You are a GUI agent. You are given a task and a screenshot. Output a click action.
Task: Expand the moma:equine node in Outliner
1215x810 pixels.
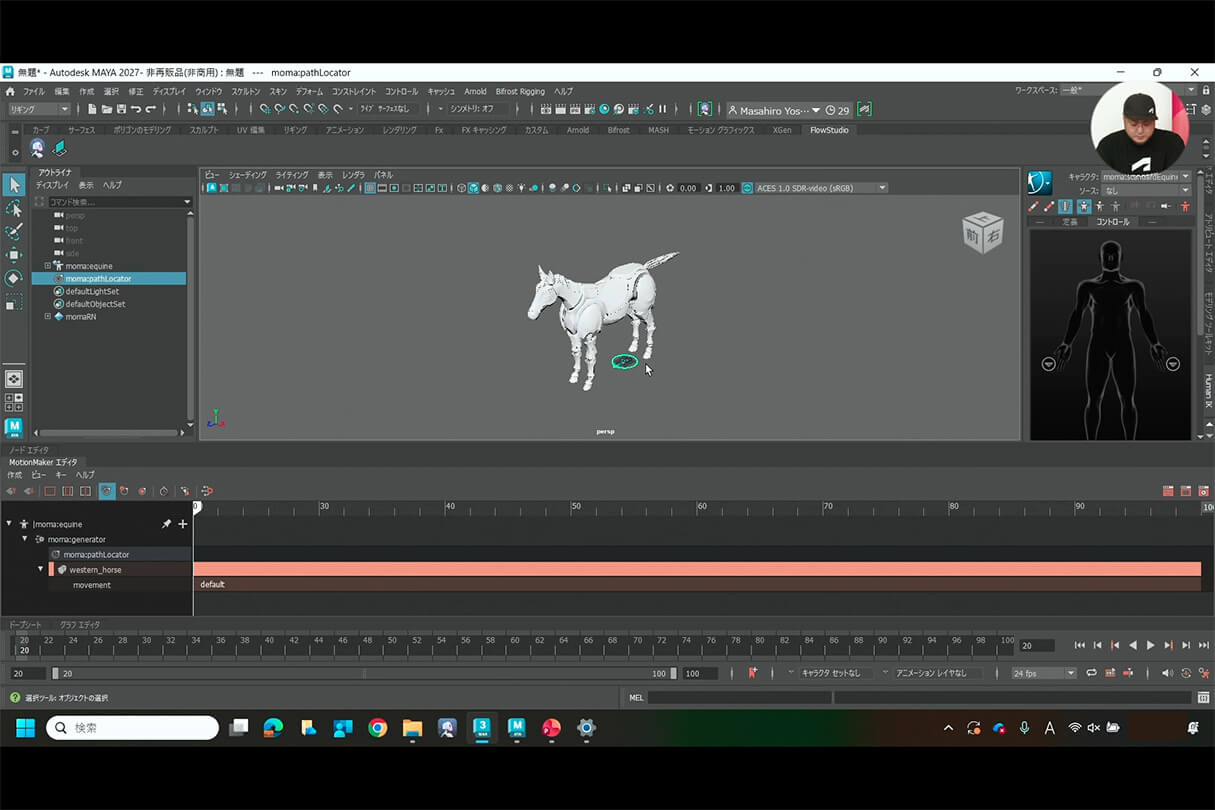coord(47,266)
